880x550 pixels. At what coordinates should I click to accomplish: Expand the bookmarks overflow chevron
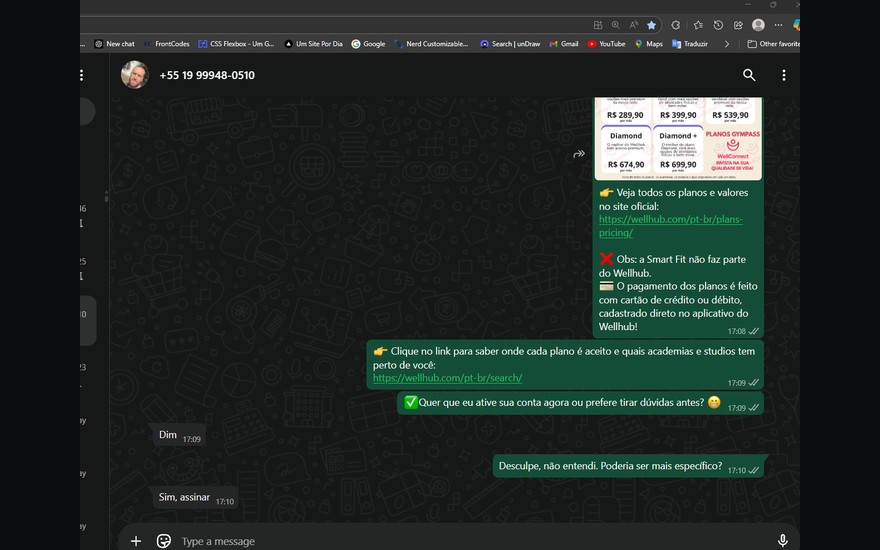click(x=727, y=44)
